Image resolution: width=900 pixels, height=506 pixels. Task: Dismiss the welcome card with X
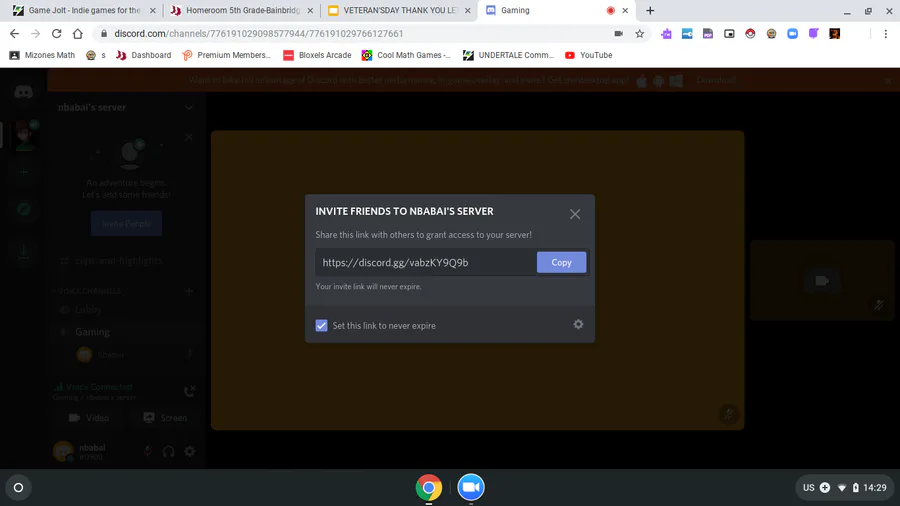click(189, 137)
